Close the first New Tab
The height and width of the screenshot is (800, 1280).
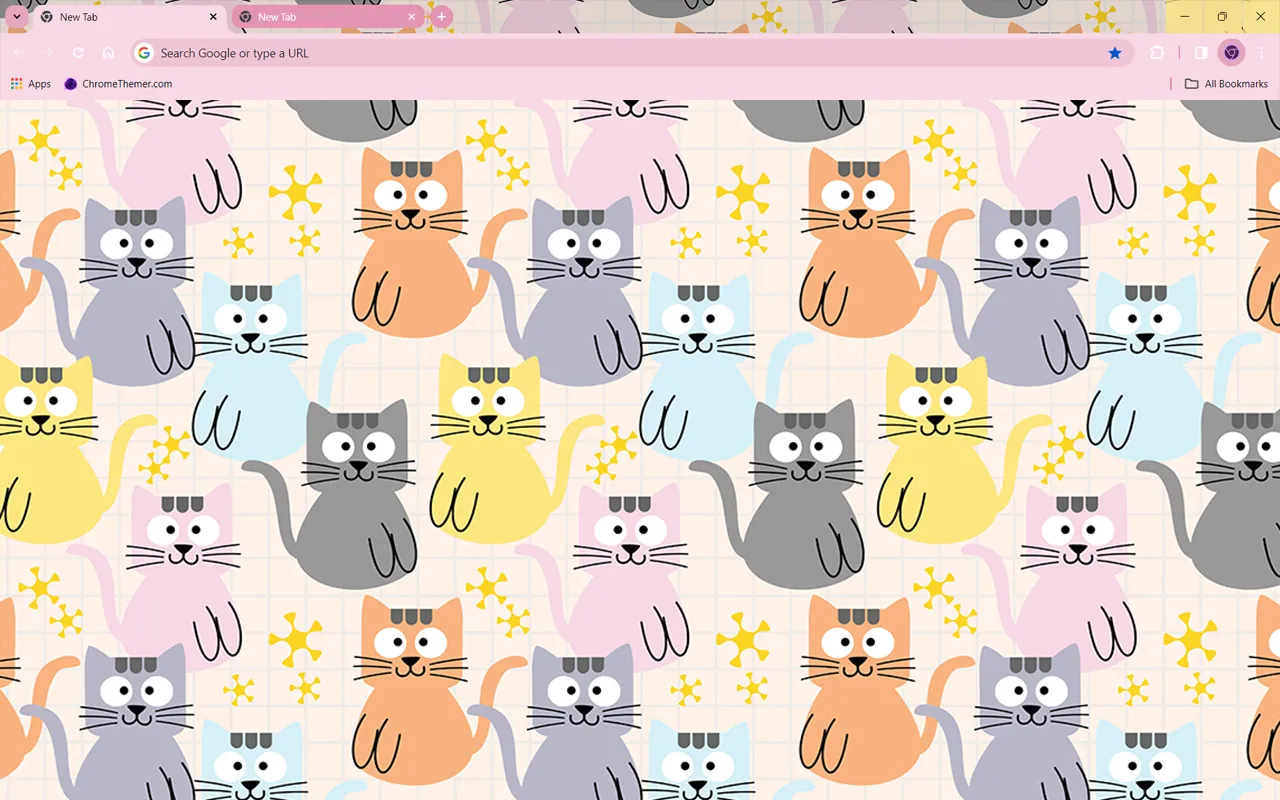click(x=213, y=17)
